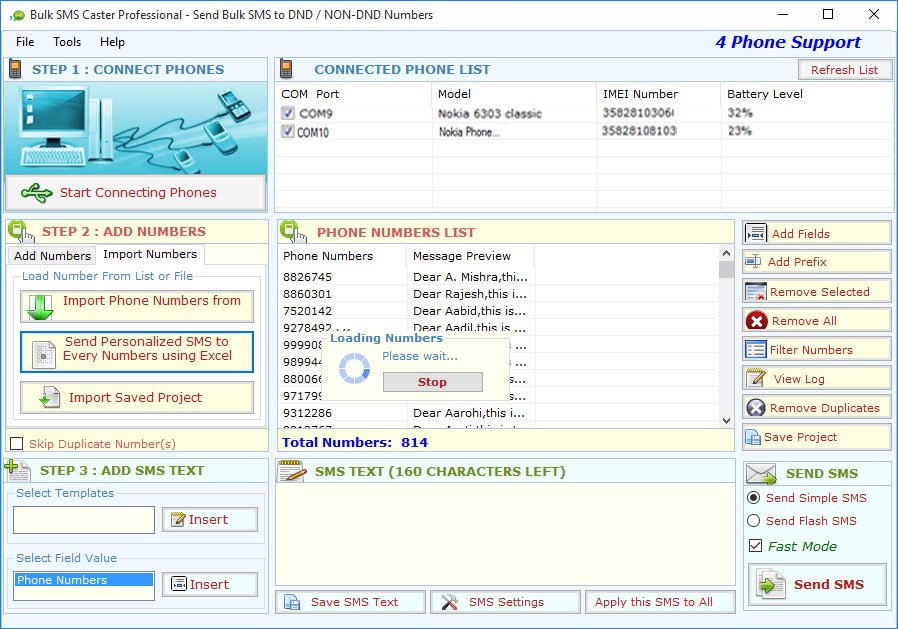Click the SMS Settings tools icon
Image resolution: width=898 pixels, height=629 pixels.
450,602
